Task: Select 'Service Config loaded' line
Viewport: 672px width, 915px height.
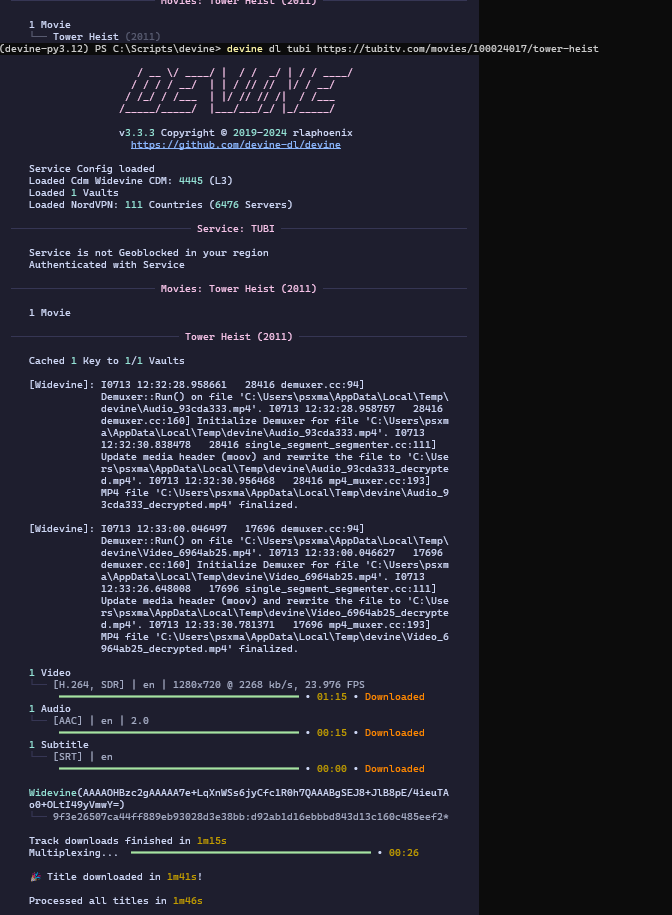Action: [92, 169]
